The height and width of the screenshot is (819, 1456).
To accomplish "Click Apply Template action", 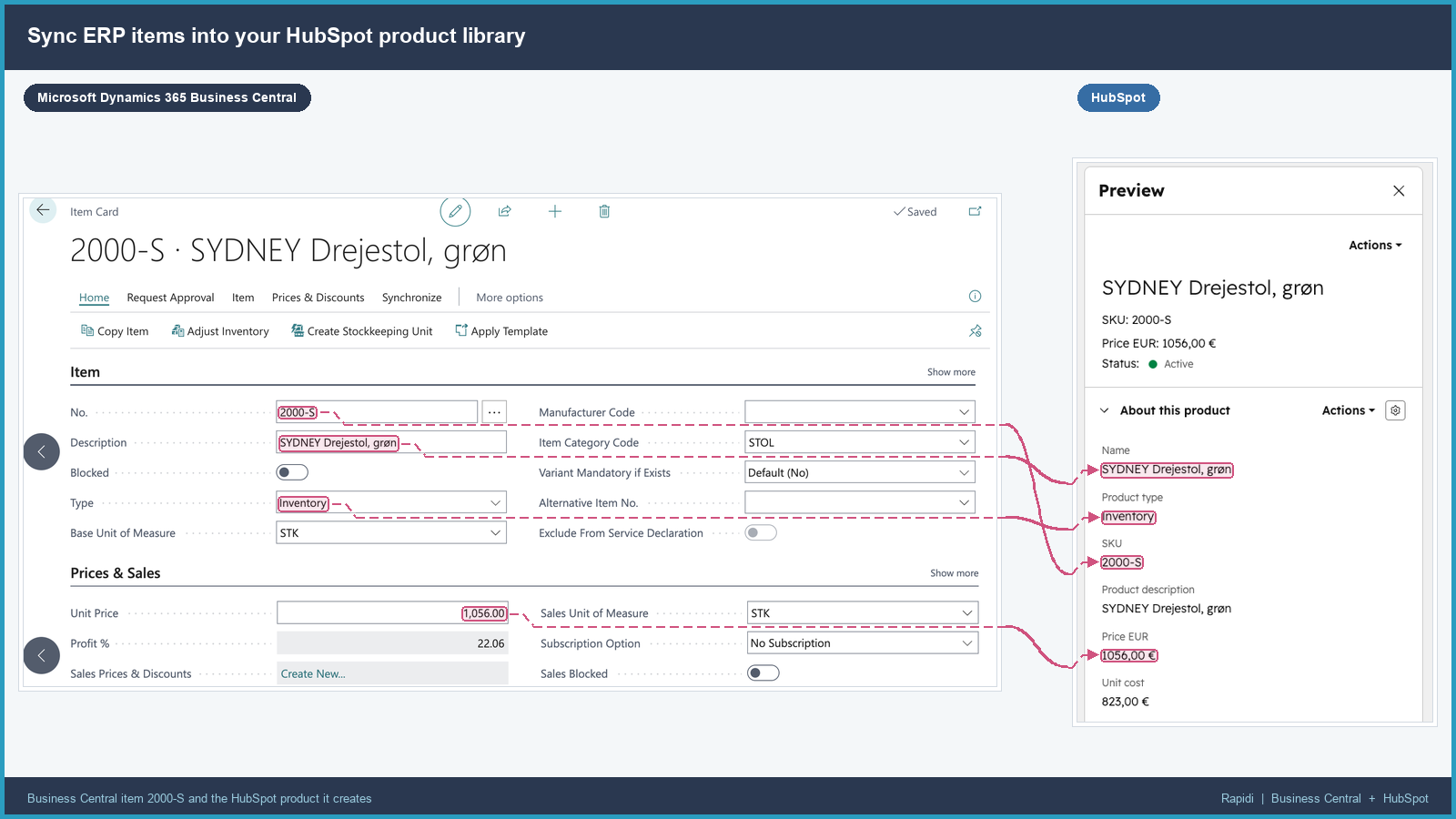I will (x=501, y=331).
